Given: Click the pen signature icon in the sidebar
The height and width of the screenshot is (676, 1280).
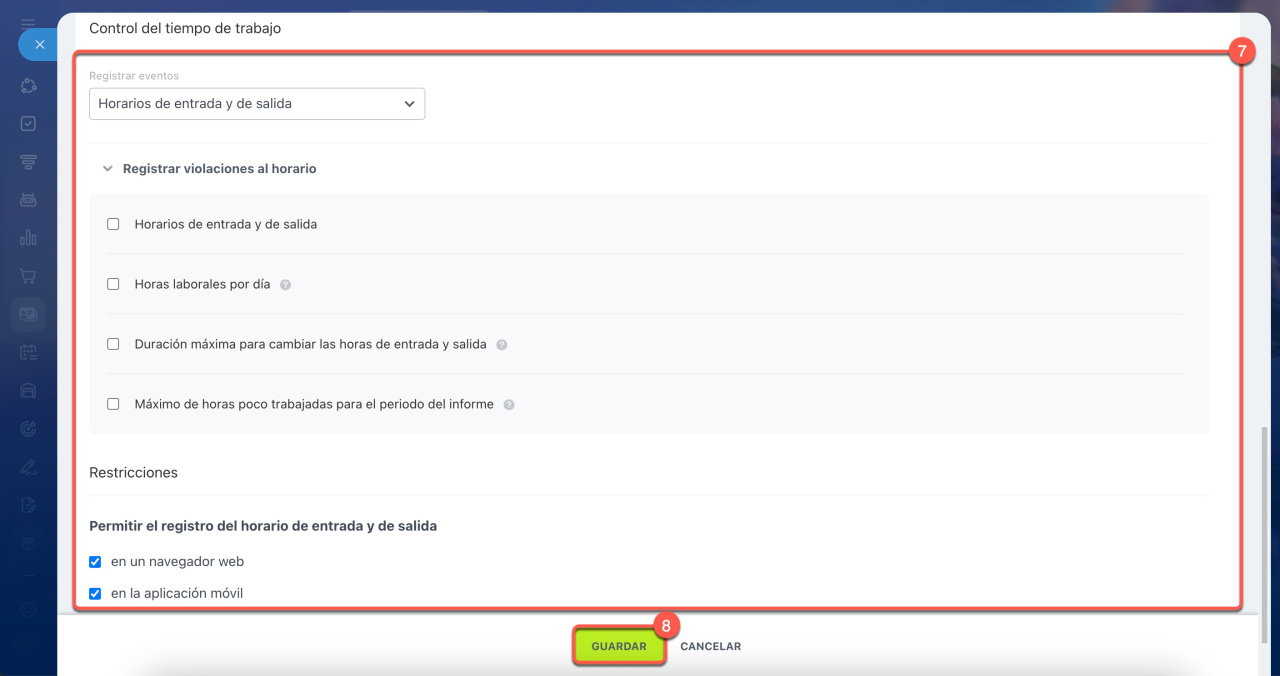Looking at the screenshot, I should click(28, 466).
